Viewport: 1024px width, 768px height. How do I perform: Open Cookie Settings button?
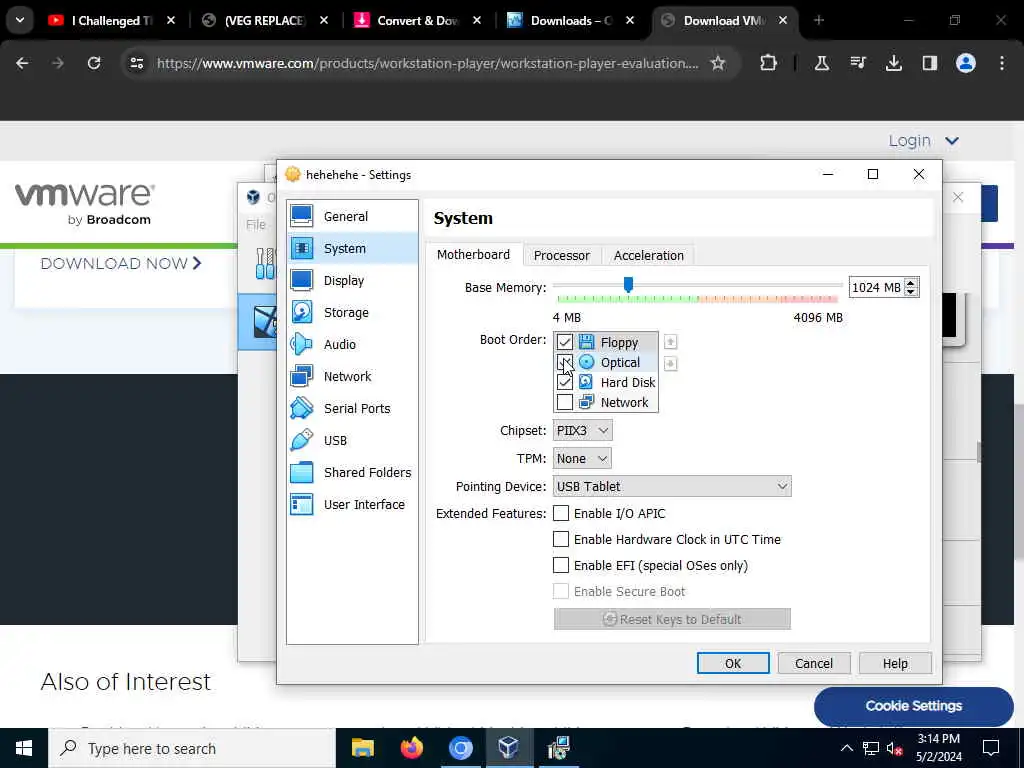coord(914,705)
